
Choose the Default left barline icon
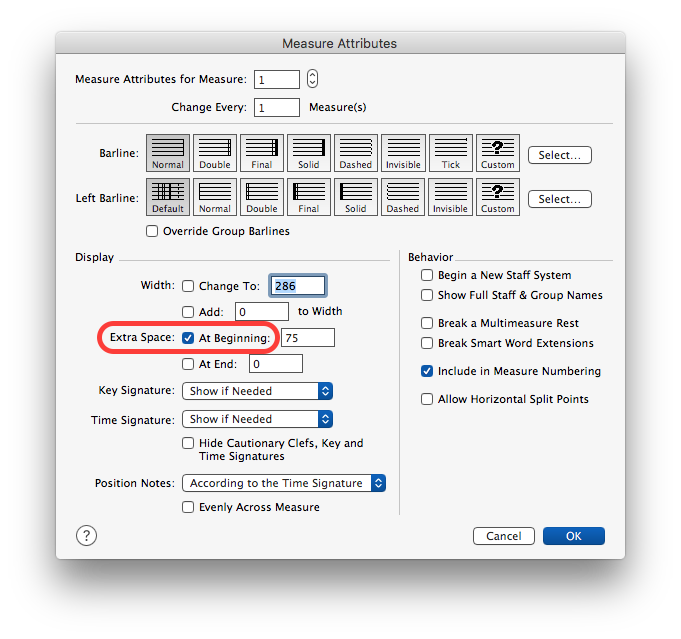pos(168,197)
